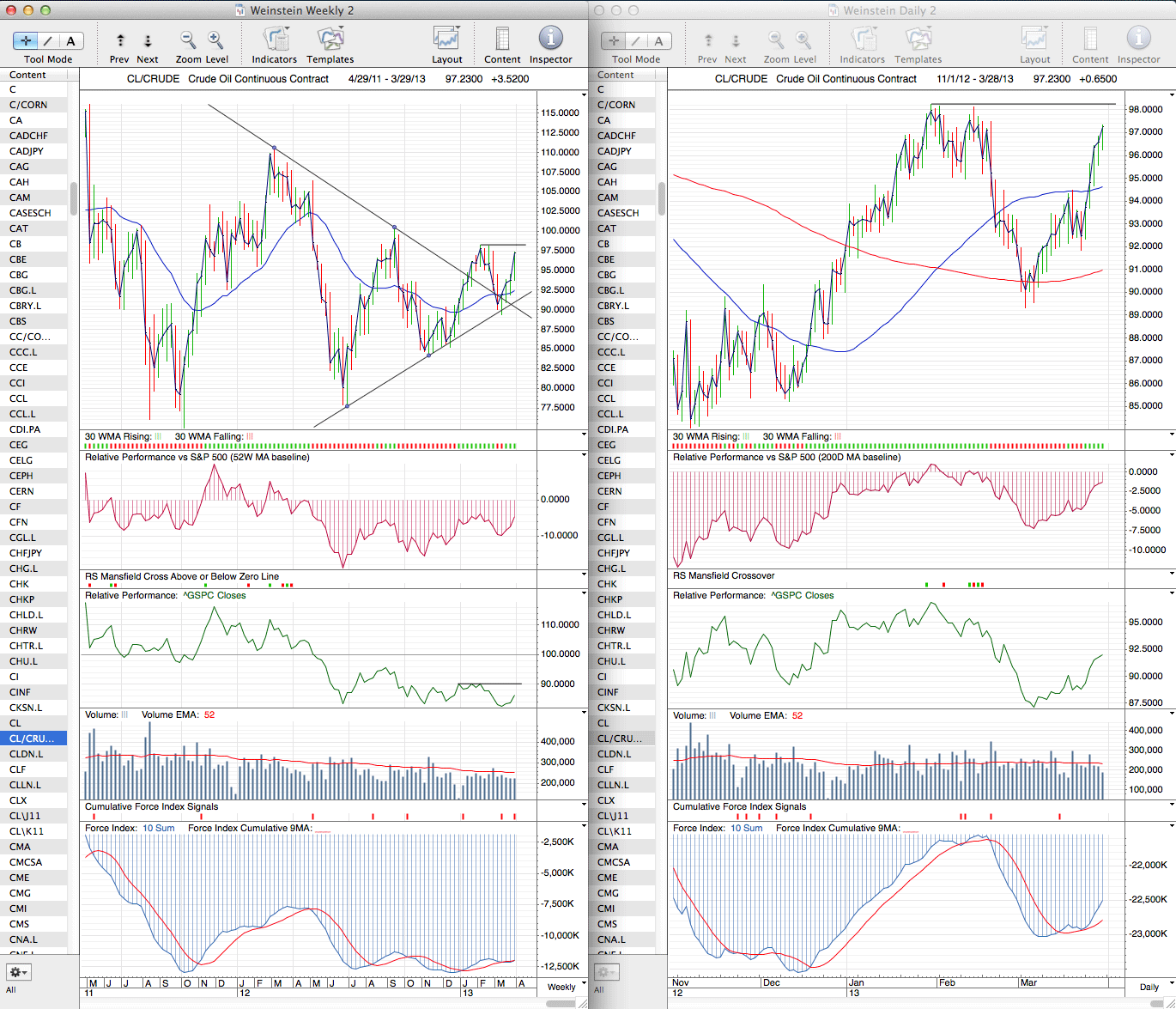1176x1009 pixels.
Task: Select CAT in the weekly symbol list
Action: (19, 228)
